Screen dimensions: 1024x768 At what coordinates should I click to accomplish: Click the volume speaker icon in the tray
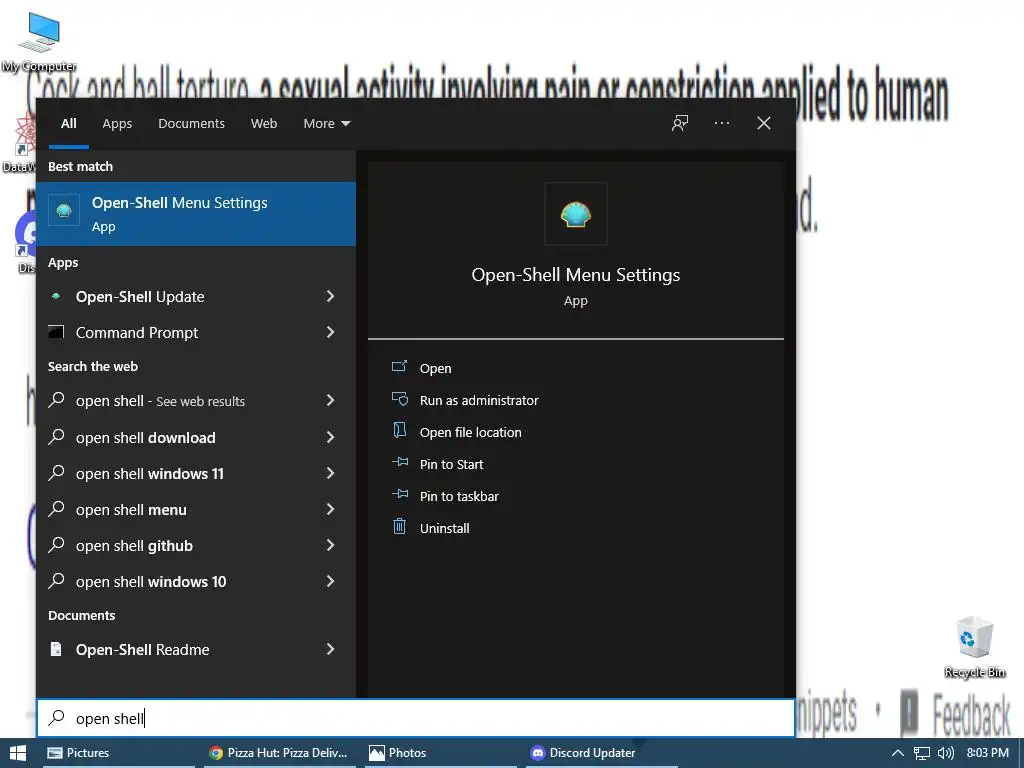pyautogui.click(x=946, y=753)
